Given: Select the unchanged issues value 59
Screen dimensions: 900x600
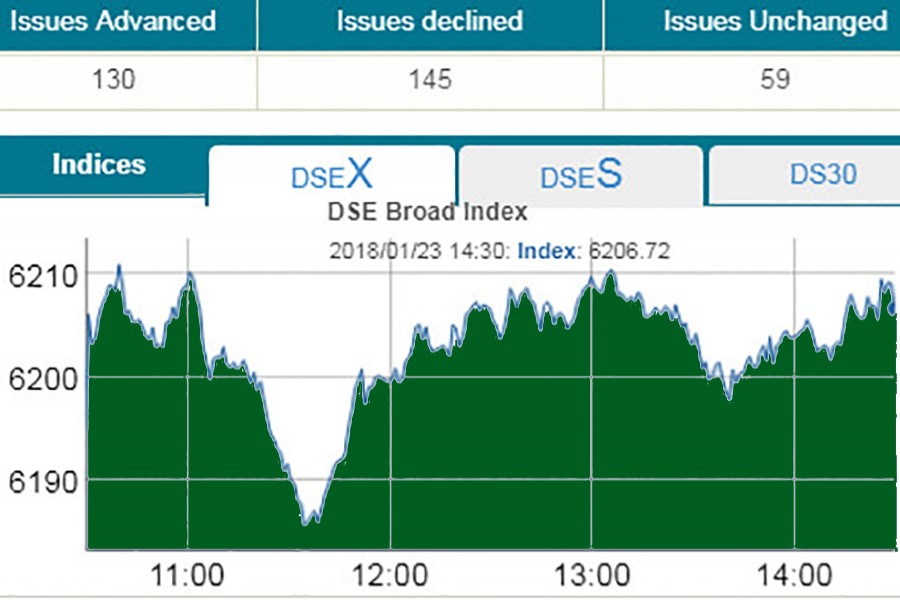Looking at the screenshot, I should pyautogui.click(x=774, y=79).
